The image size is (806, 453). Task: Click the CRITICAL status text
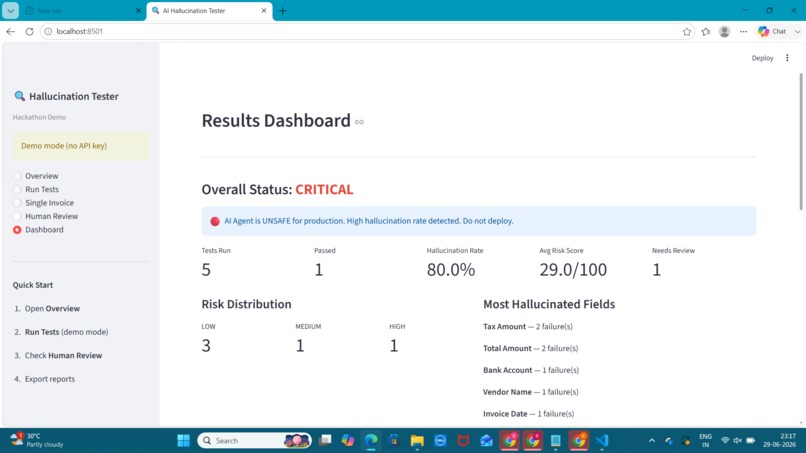(324, 189)
